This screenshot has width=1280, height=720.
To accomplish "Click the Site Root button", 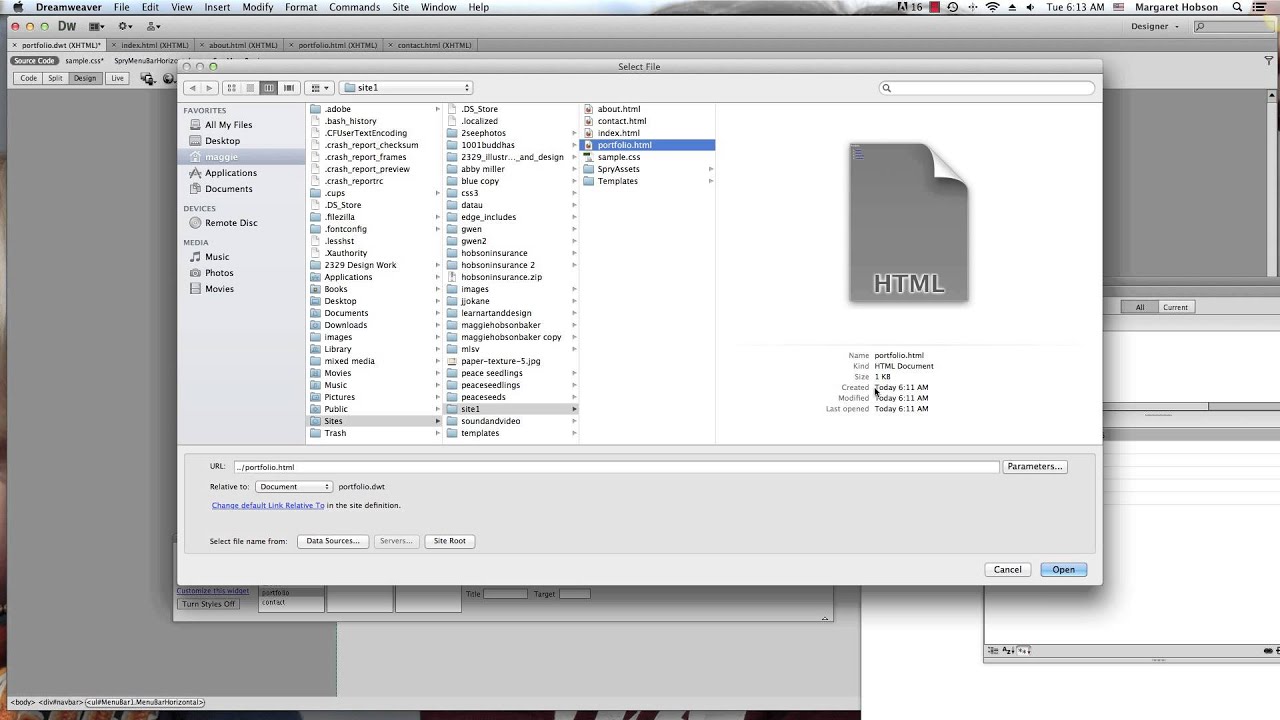I will [449, 541].
